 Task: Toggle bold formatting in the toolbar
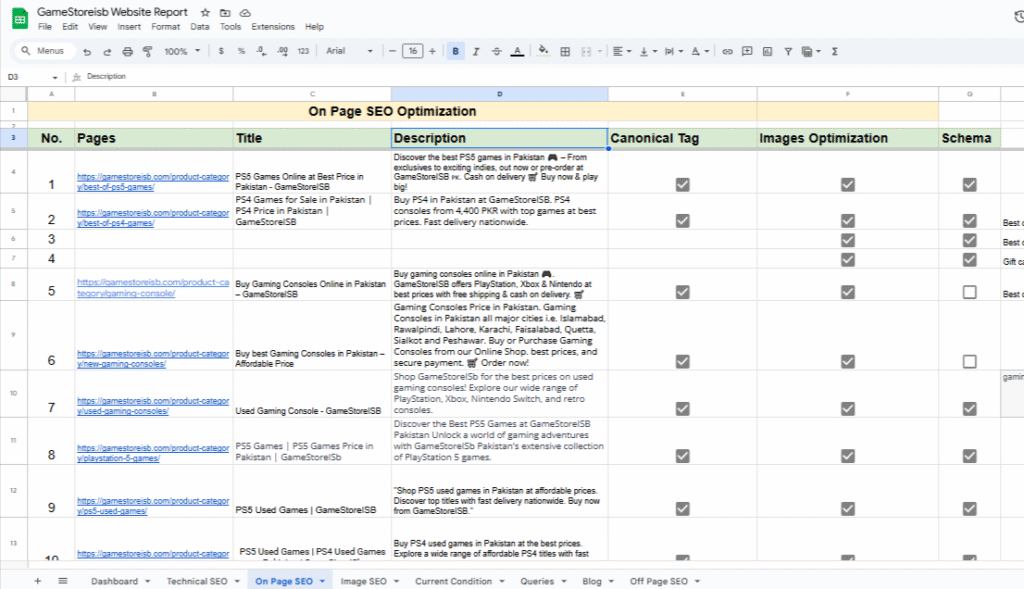click(456, 51)
